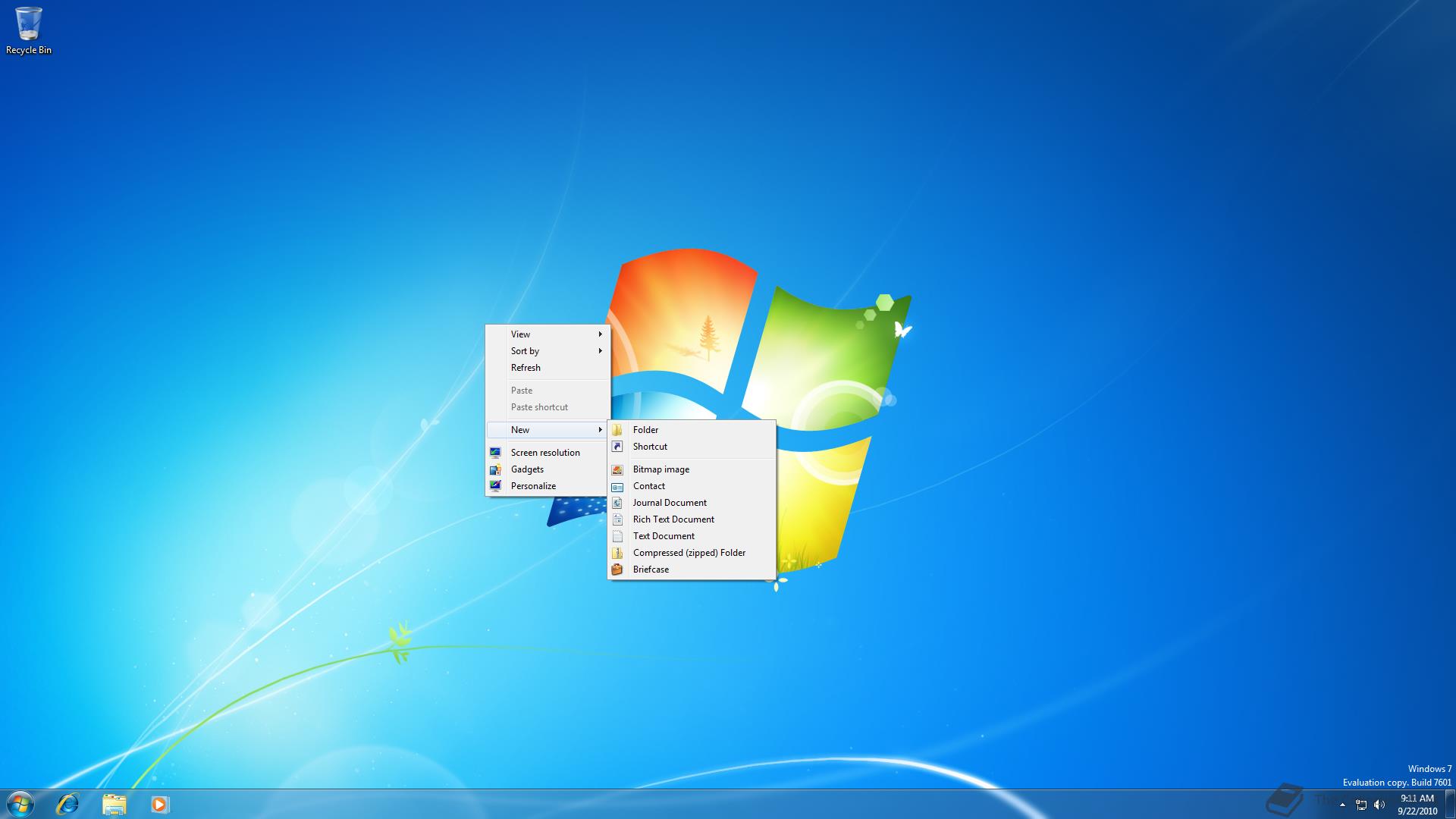
Task: Click the Folder icon in the New submenu
Action: click(x=617, y=430)
